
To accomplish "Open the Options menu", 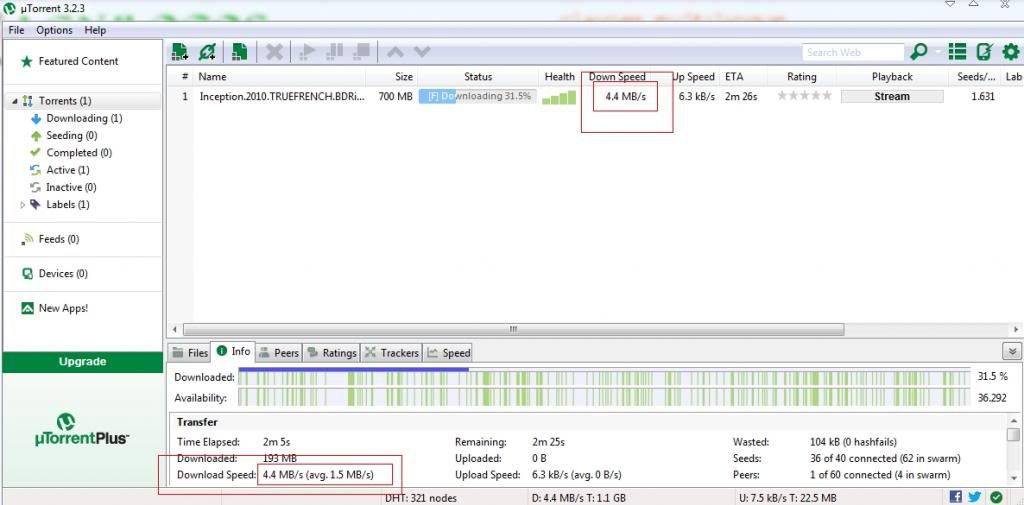I will [54, 30].
